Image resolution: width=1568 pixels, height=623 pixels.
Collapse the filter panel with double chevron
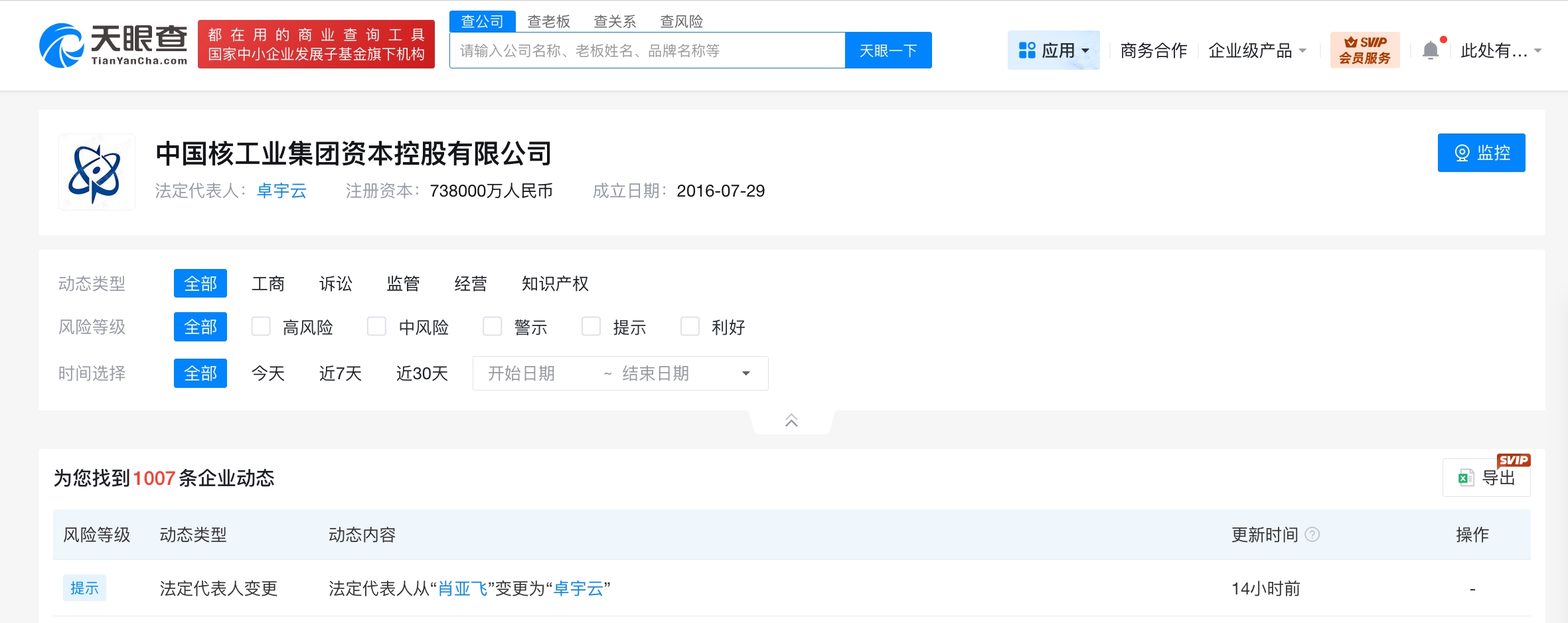(791, 420)
